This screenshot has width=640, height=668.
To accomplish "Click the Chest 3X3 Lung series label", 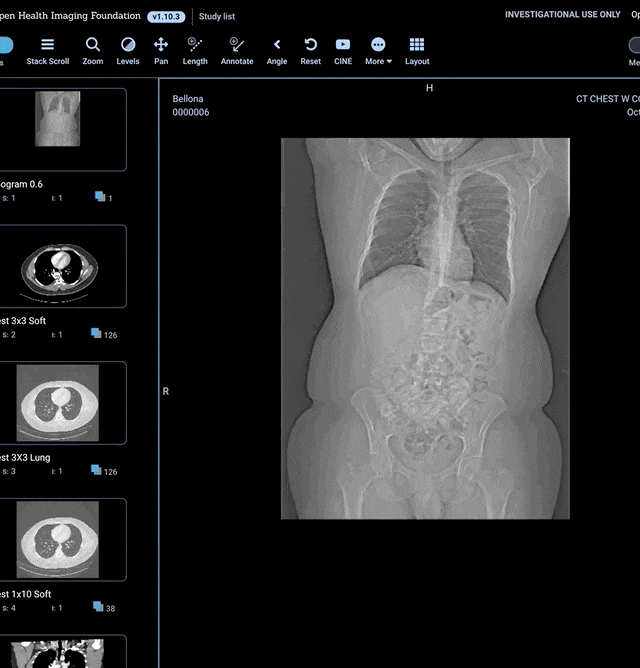I will click(25, 458).
